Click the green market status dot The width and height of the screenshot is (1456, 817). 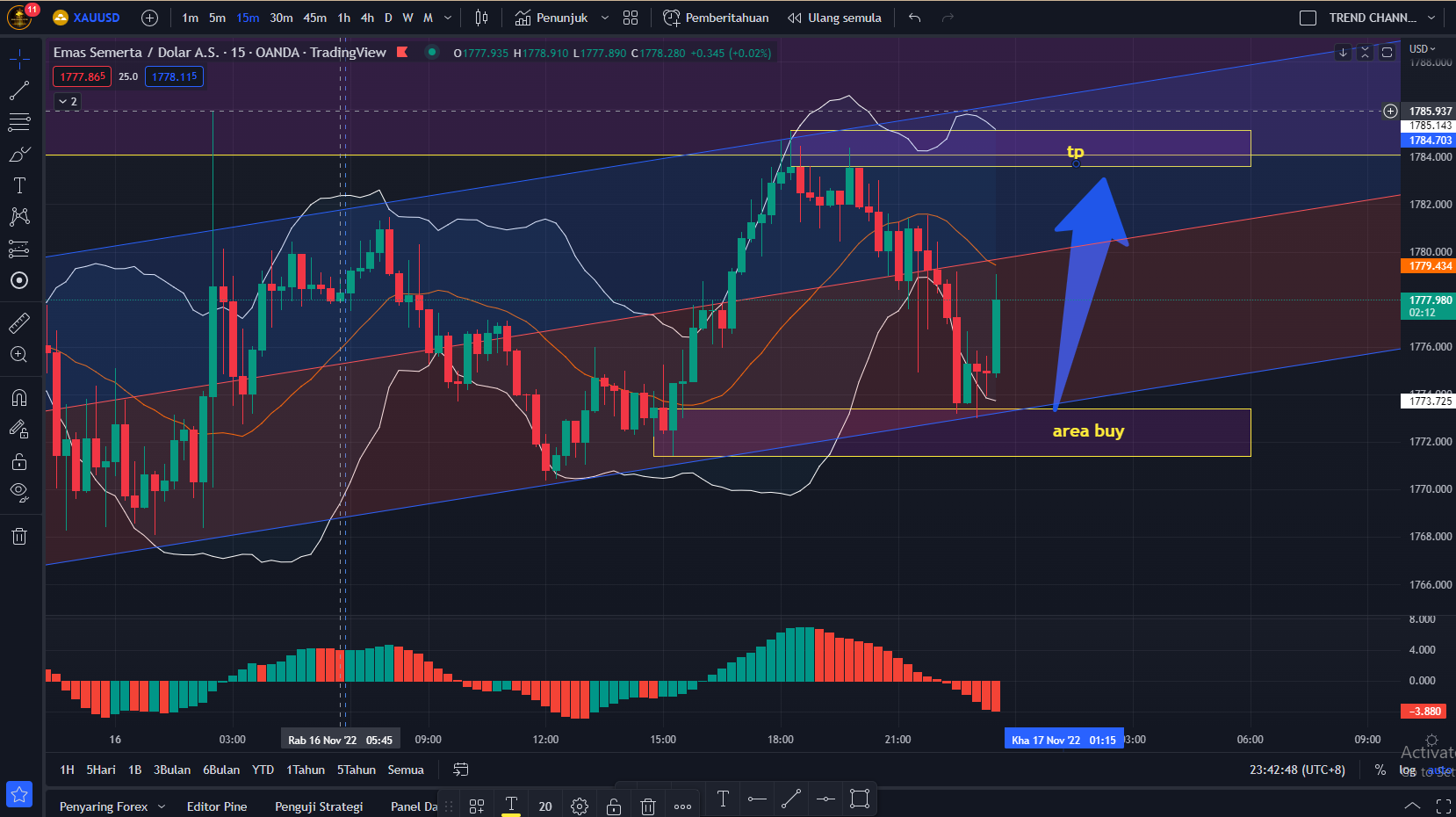tap(432, 52)
